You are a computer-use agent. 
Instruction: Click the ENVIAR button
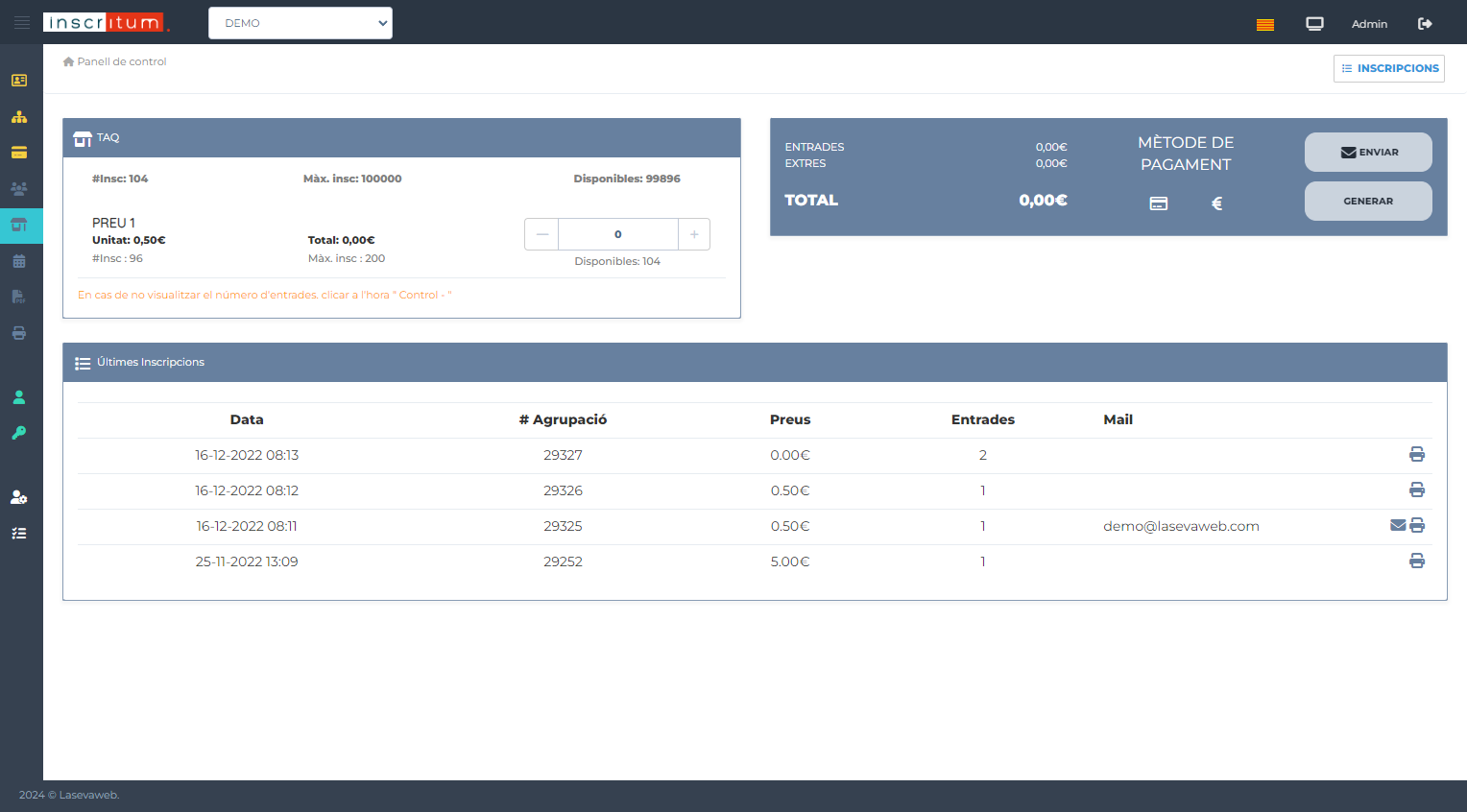[x=1368, y=152]
